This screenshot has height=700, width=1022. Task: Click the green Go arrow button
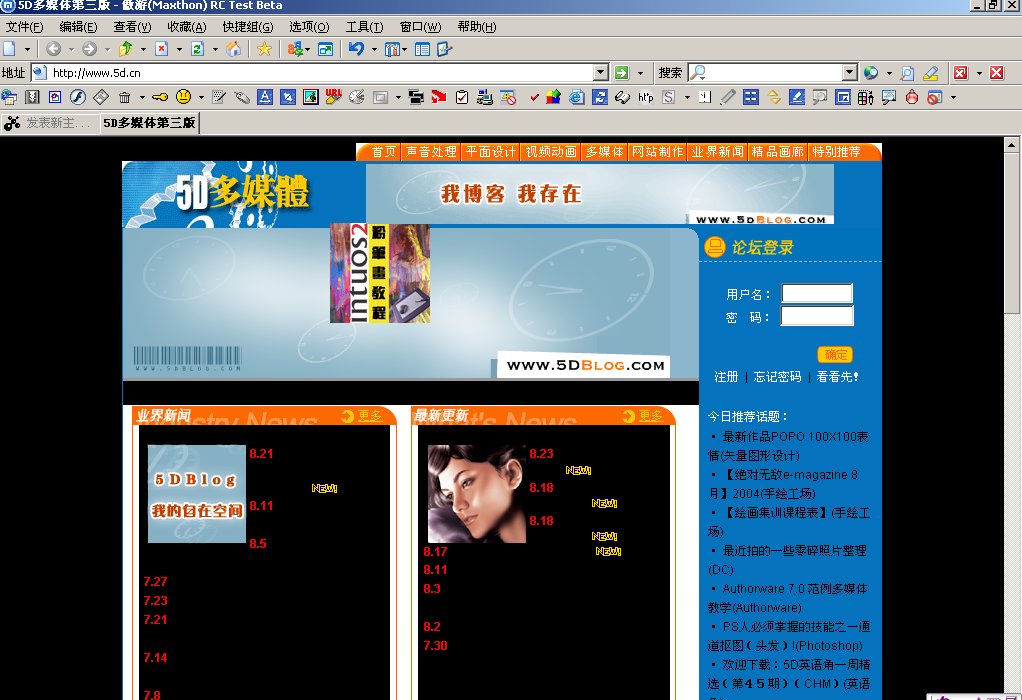pyautogui.click(x=622, y=72)
